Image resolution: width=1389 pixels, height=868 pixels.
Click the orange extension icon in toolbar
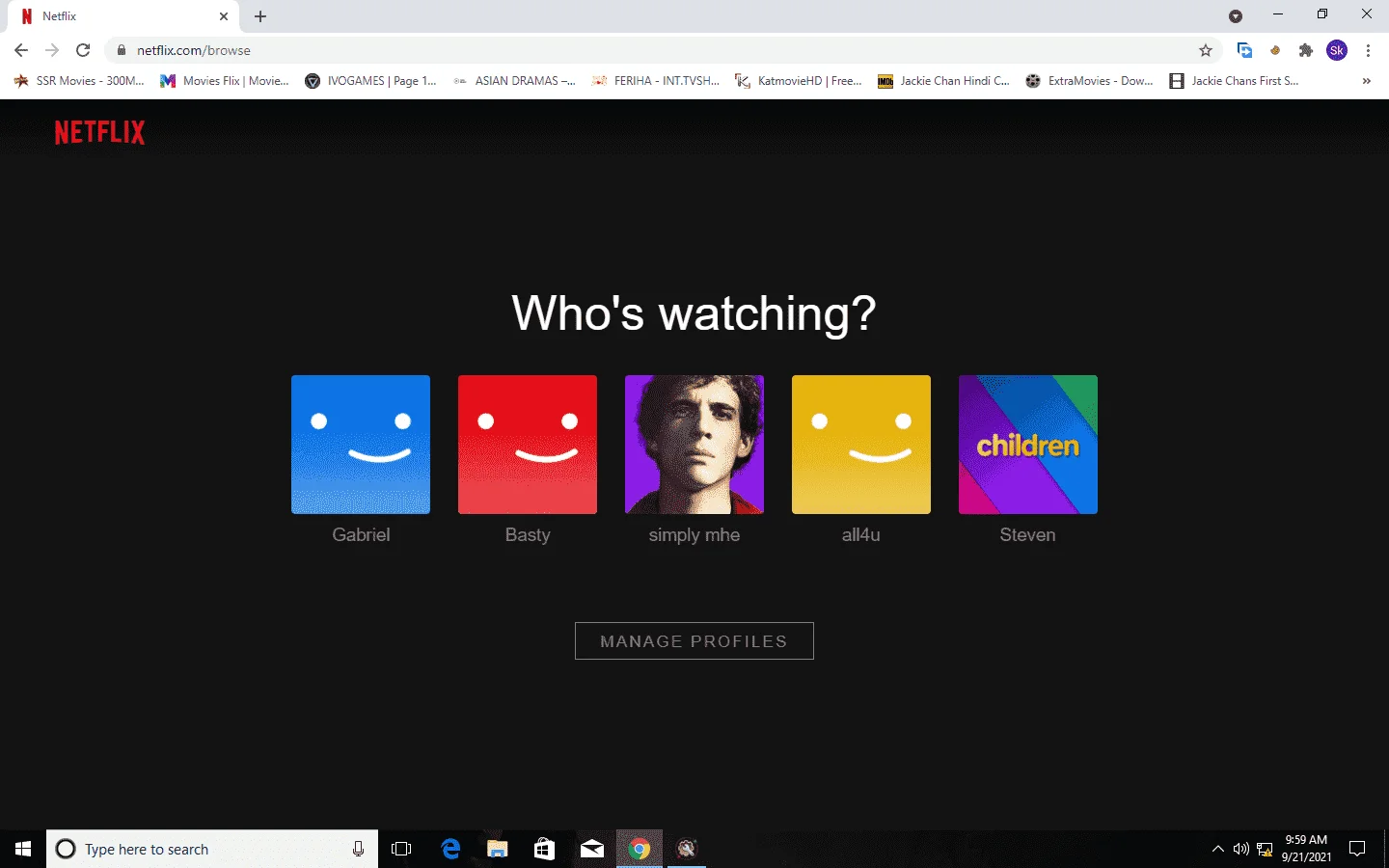tap(1275, 50)
